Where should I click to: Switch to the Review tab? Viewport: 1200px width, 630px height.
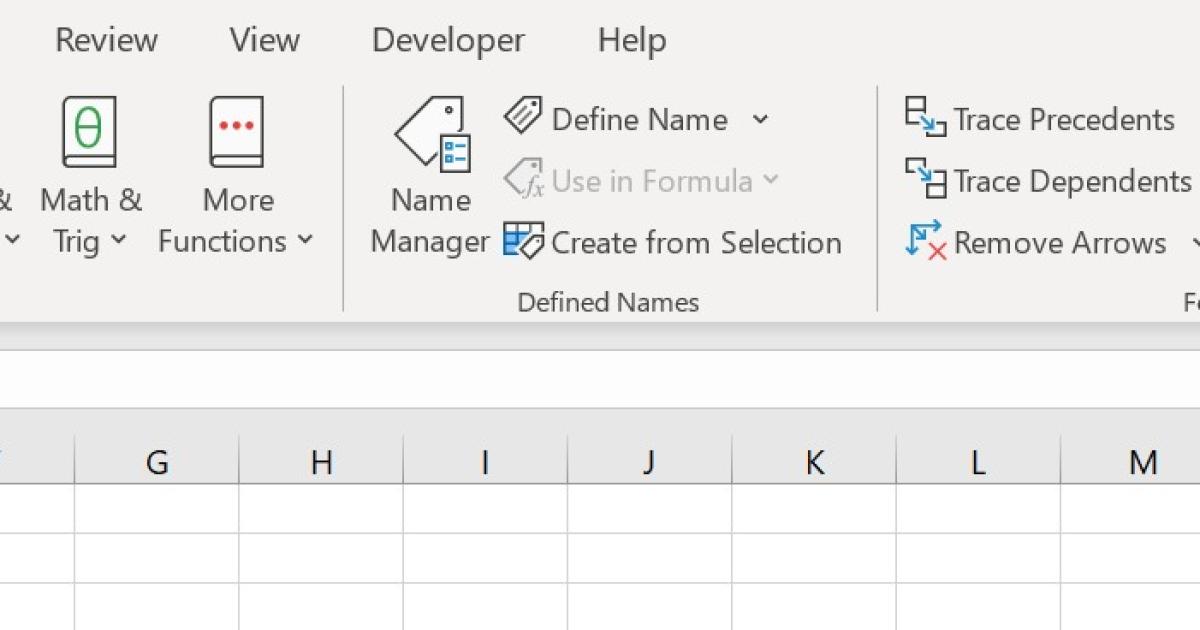[x=106, y=40]
